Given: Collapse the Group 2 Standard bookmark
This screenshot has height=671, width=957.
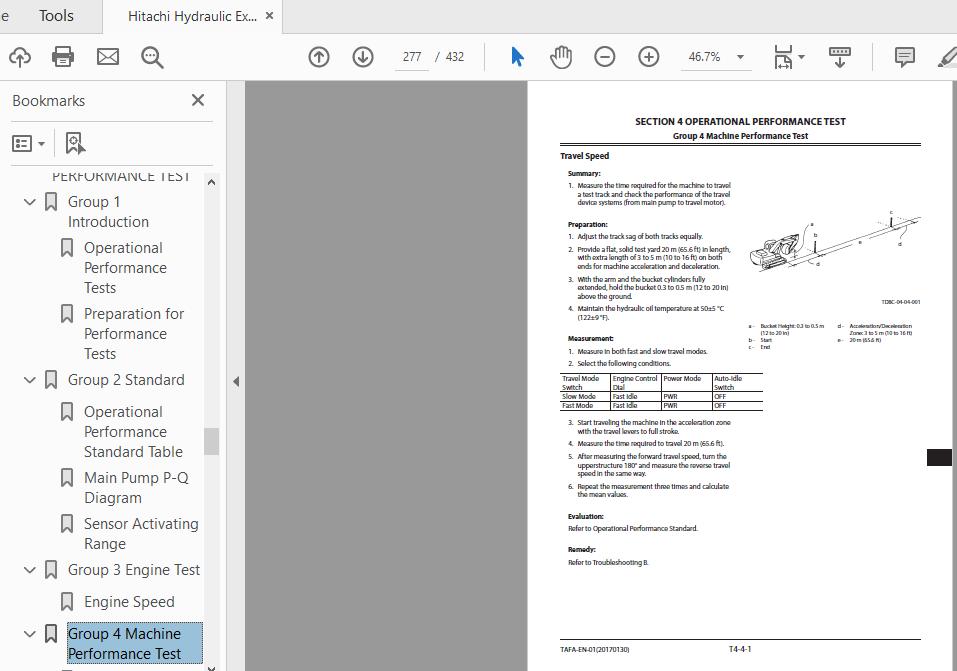Looking at the screenshot, I should (x=29, y=380).
